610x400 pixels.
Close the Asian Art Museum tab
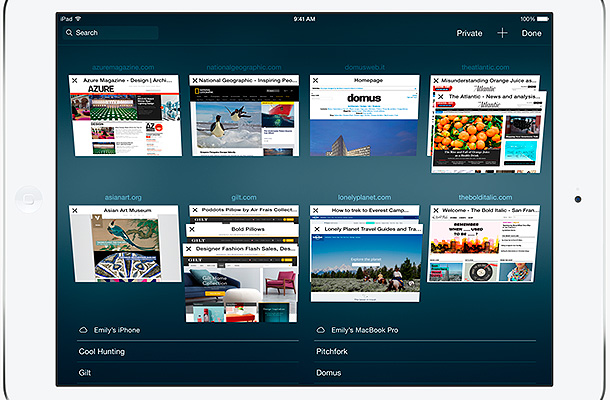click(x=75, y=211)
